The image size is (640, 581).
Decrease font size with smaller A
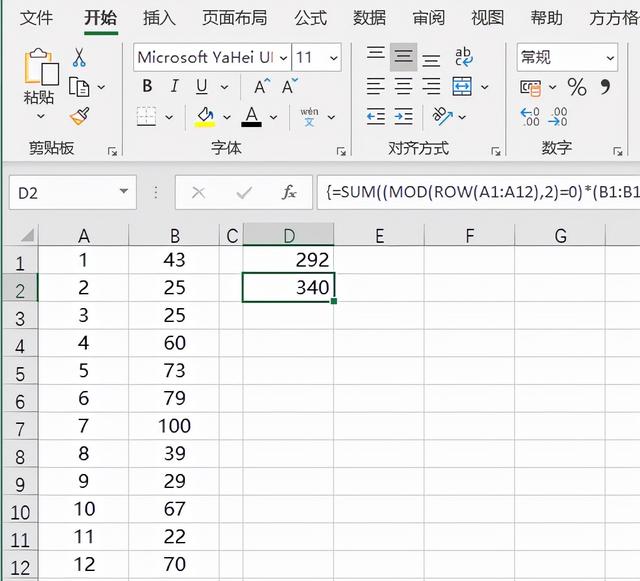tap(290, 86)
